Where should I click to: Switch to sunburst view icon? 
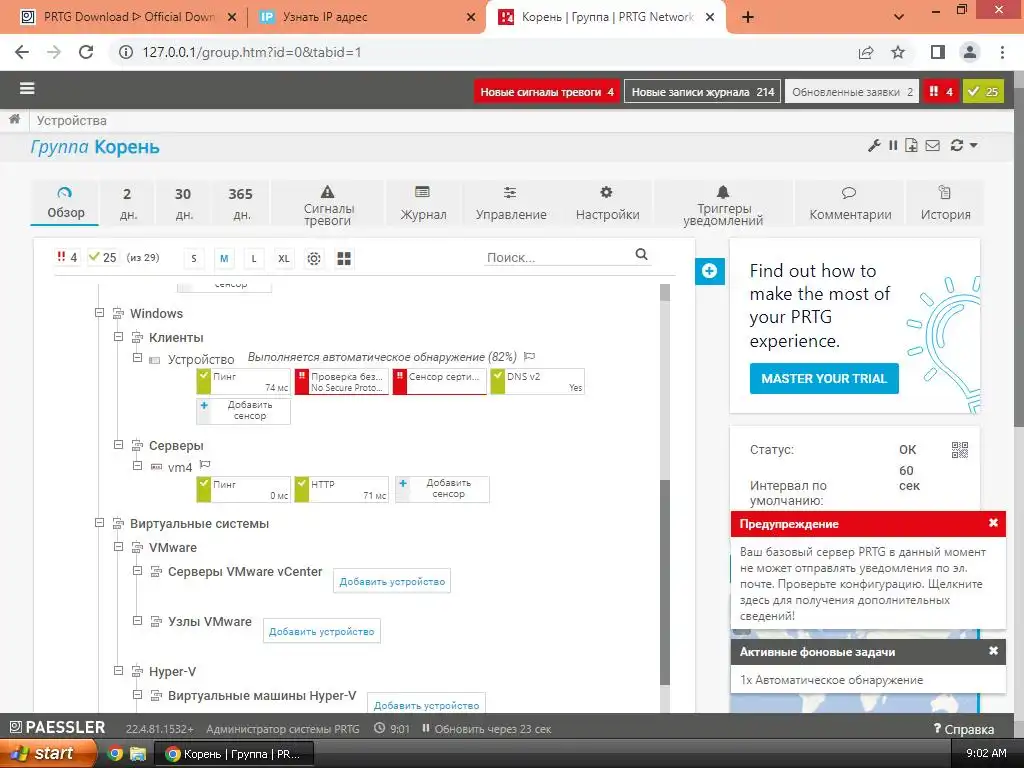pos(314,259)
